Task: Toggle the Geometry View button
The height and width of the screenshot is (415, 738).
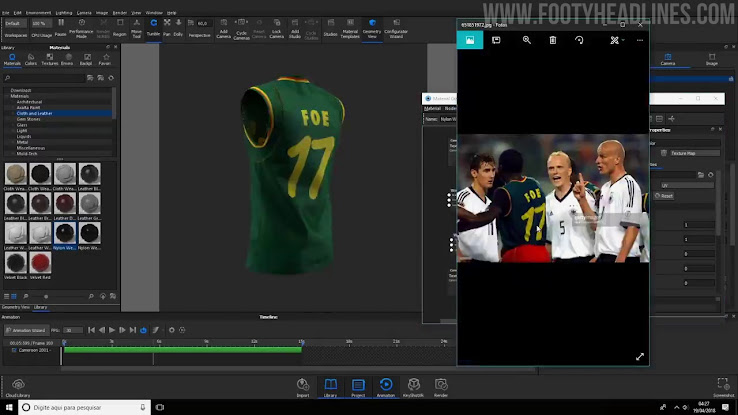Action: pos(374,26)
